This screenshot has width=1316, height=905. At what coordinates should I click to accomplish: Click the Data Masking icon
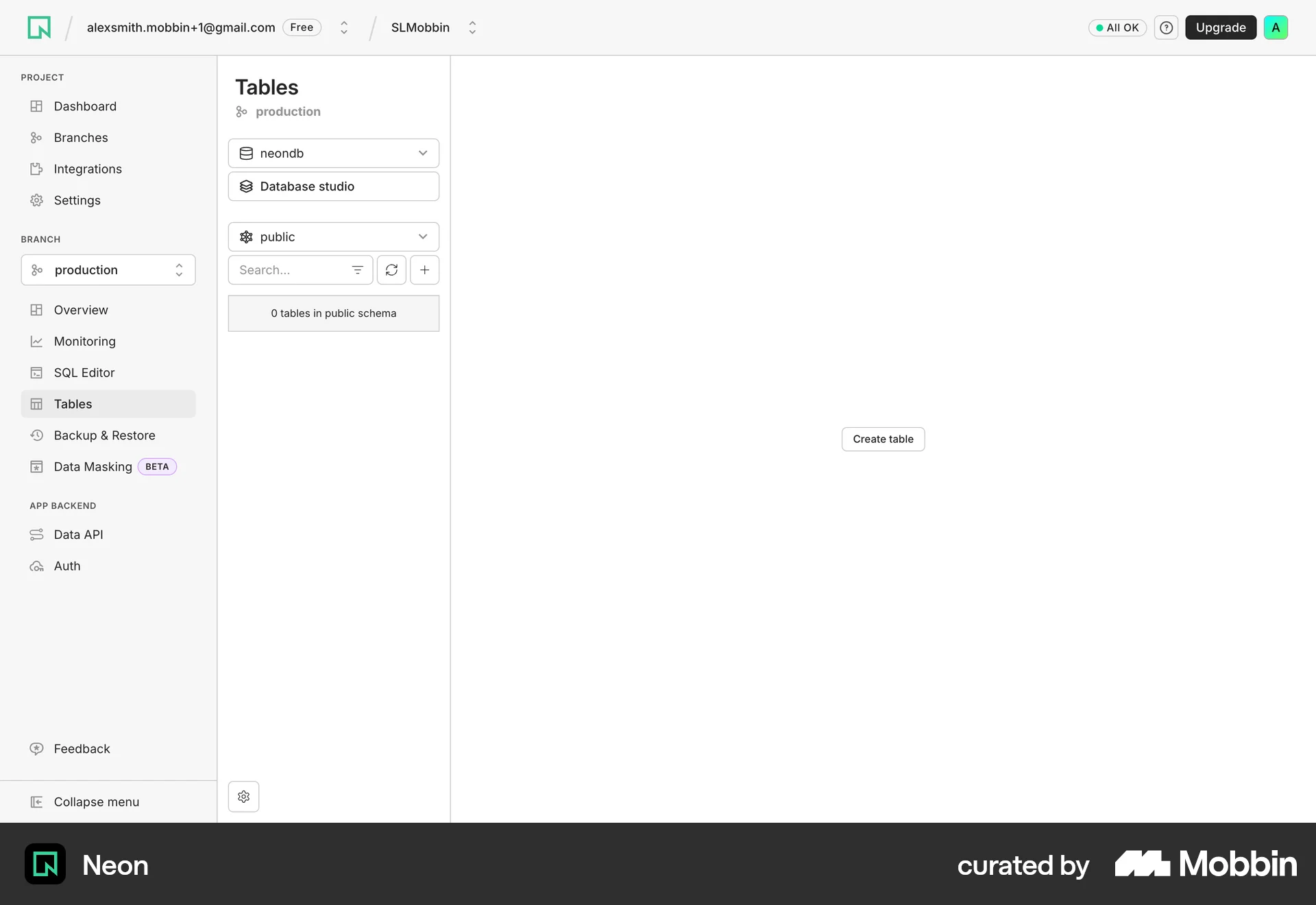pos(36,467)
